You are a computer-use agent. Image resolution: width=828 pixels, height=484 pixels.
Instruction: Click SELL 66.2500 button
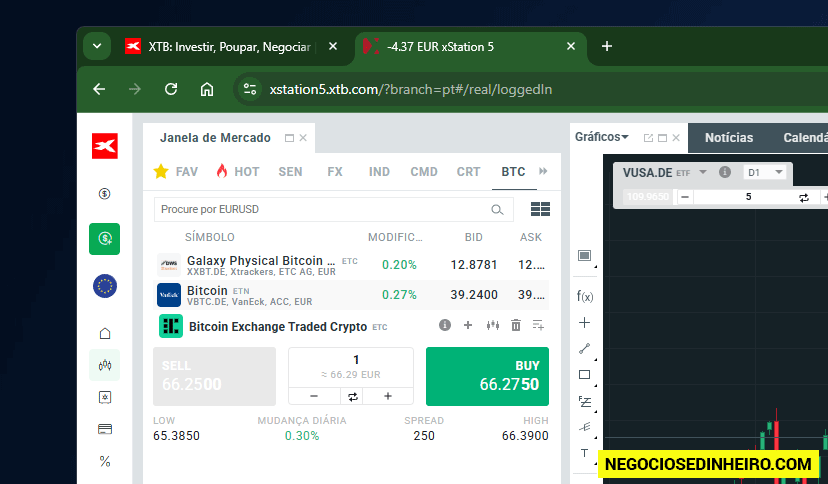tap(214, 376)
